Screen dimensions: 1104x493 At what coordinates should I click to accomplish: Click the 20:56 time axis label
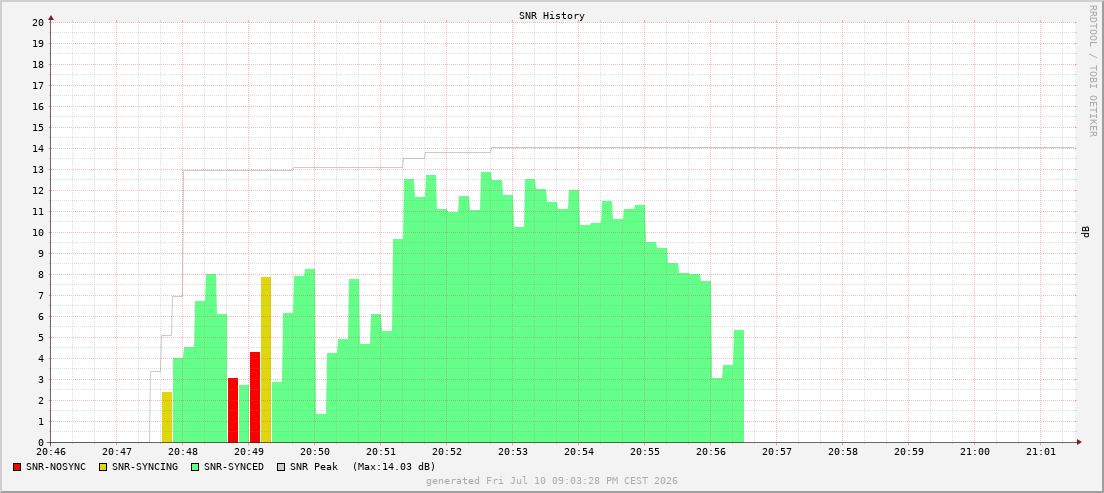coord(711,451)
